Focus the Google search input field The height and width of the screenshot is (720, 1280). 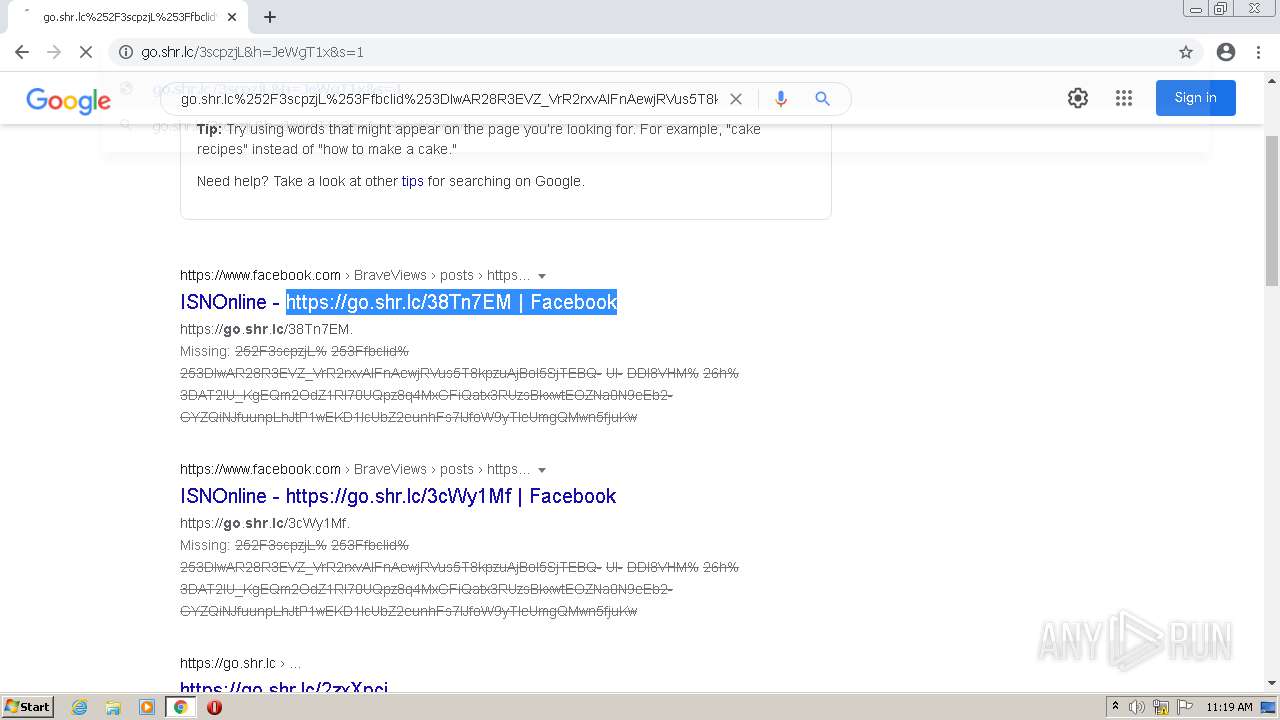[x=449, y=99]
